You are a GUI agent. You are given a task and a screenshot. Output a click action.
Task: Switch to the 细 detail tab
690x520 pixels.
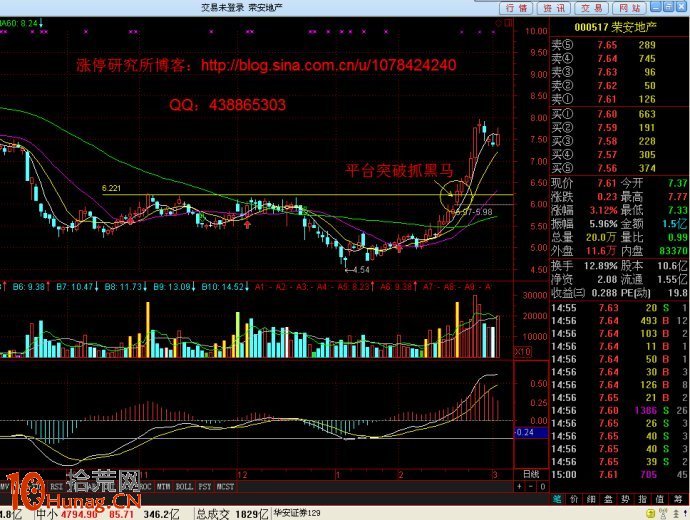pyautogui.click(x=591, y=499)
